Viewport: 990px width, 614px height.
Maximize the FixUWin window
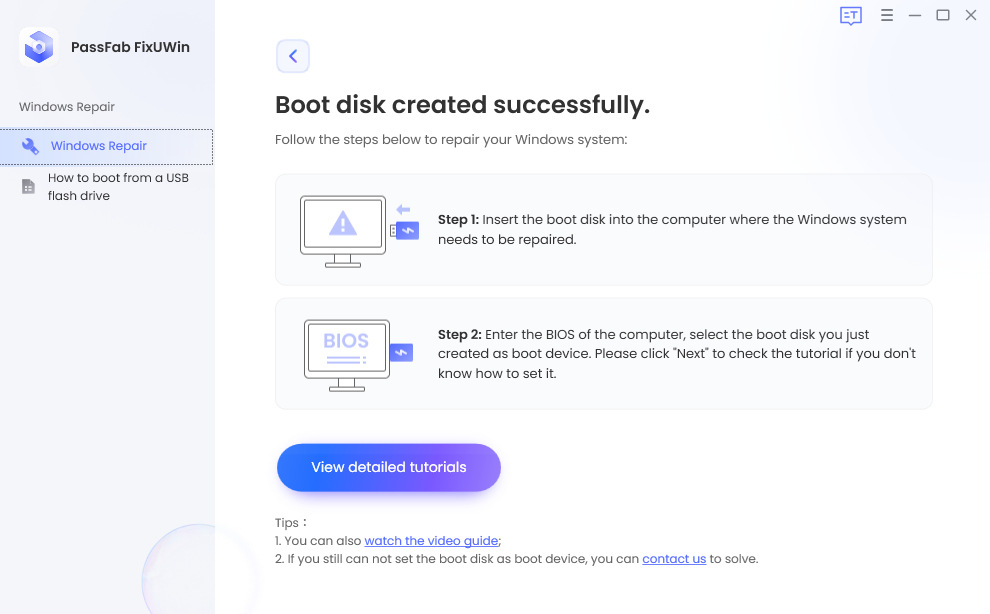click(943, 15)
